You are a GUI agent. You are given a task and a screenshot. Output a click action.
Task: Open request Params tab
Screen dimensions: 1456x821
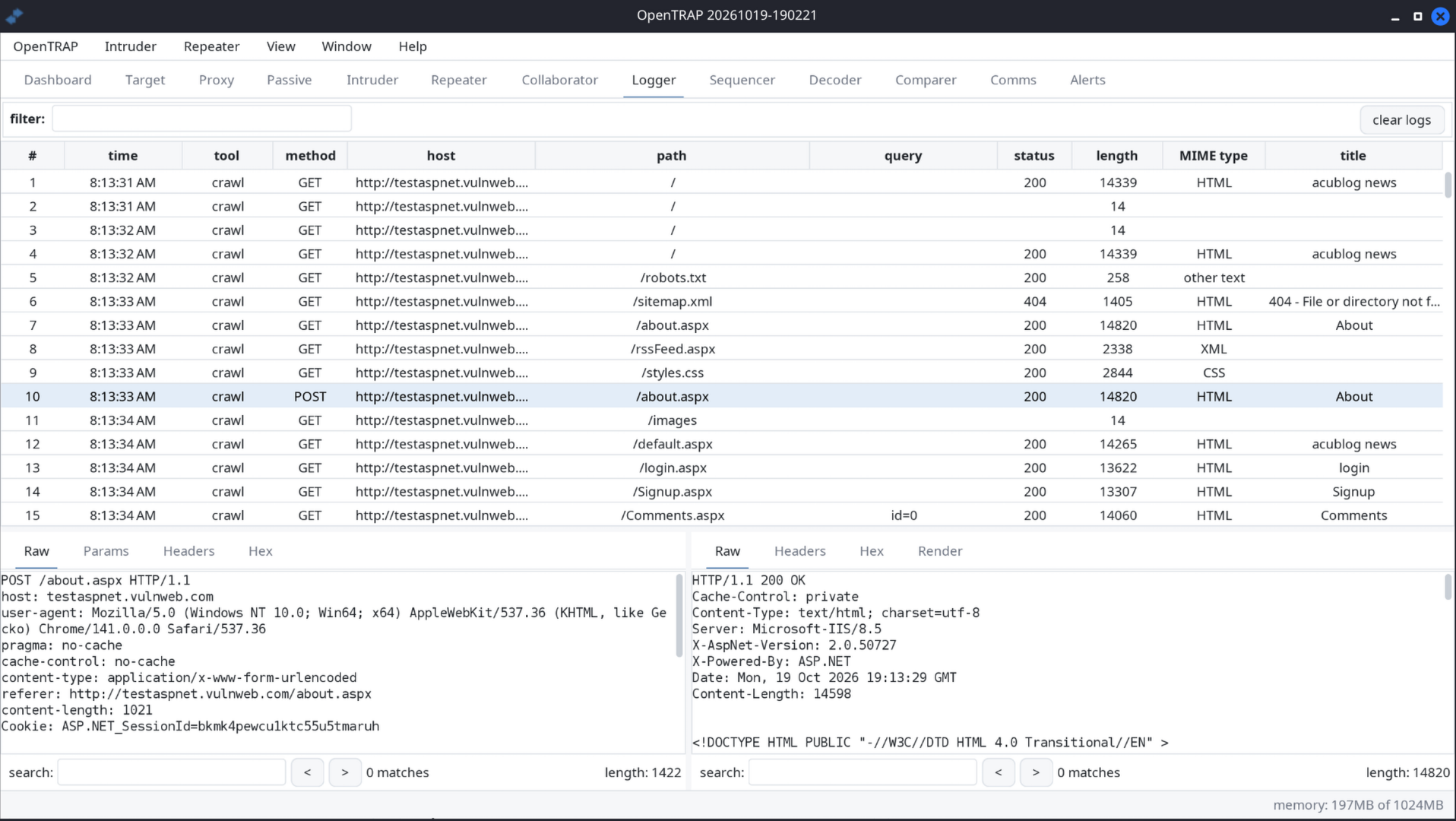click(106, 551)
